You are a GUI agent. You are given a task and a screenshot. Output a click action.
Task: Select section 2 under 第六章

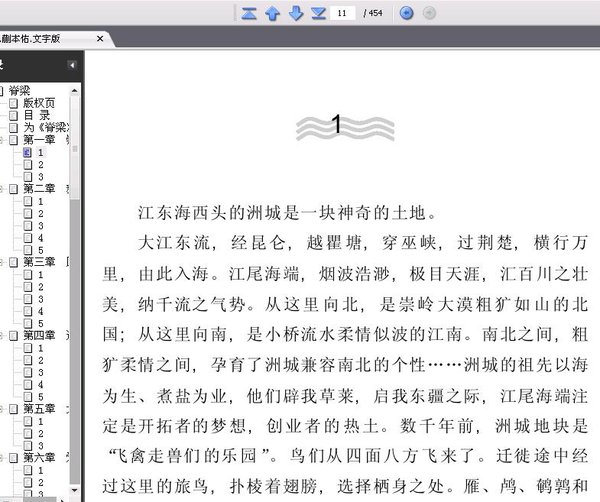point(41,483)
